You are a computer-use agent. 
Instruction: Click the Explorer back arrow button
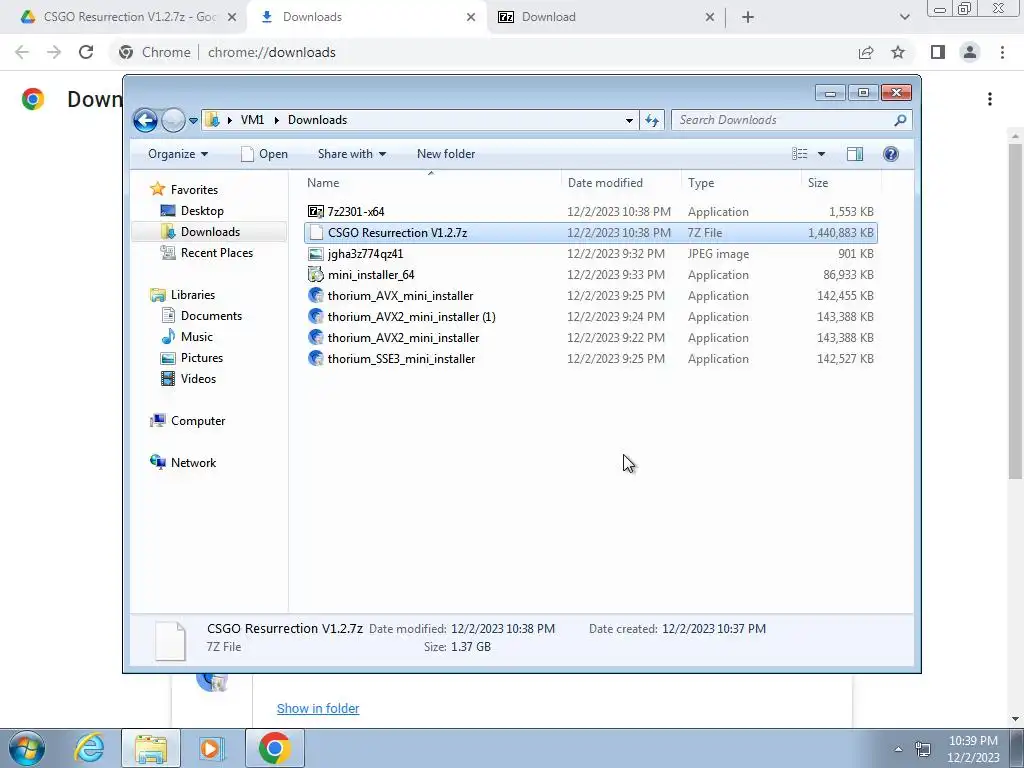pos(145,120)
